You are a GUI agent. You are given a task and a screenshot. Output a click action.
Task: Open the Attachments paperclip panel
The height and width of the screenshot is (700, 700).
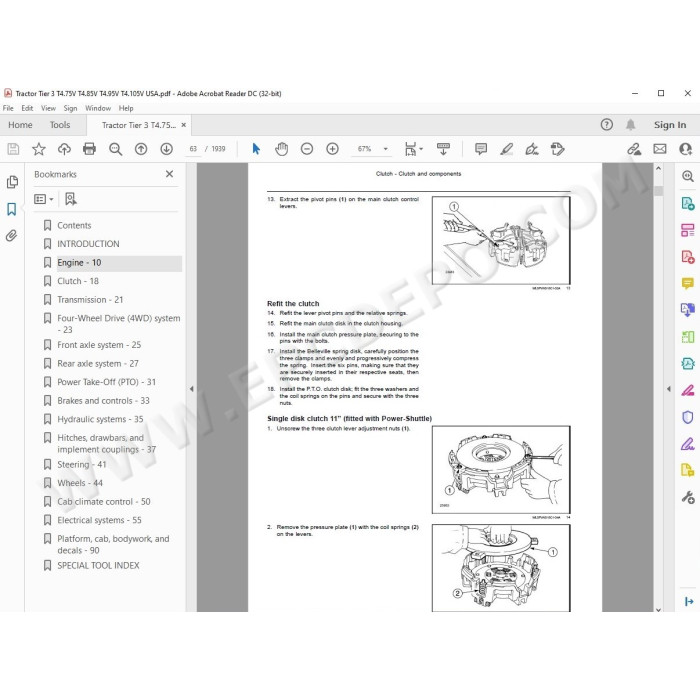12,235
